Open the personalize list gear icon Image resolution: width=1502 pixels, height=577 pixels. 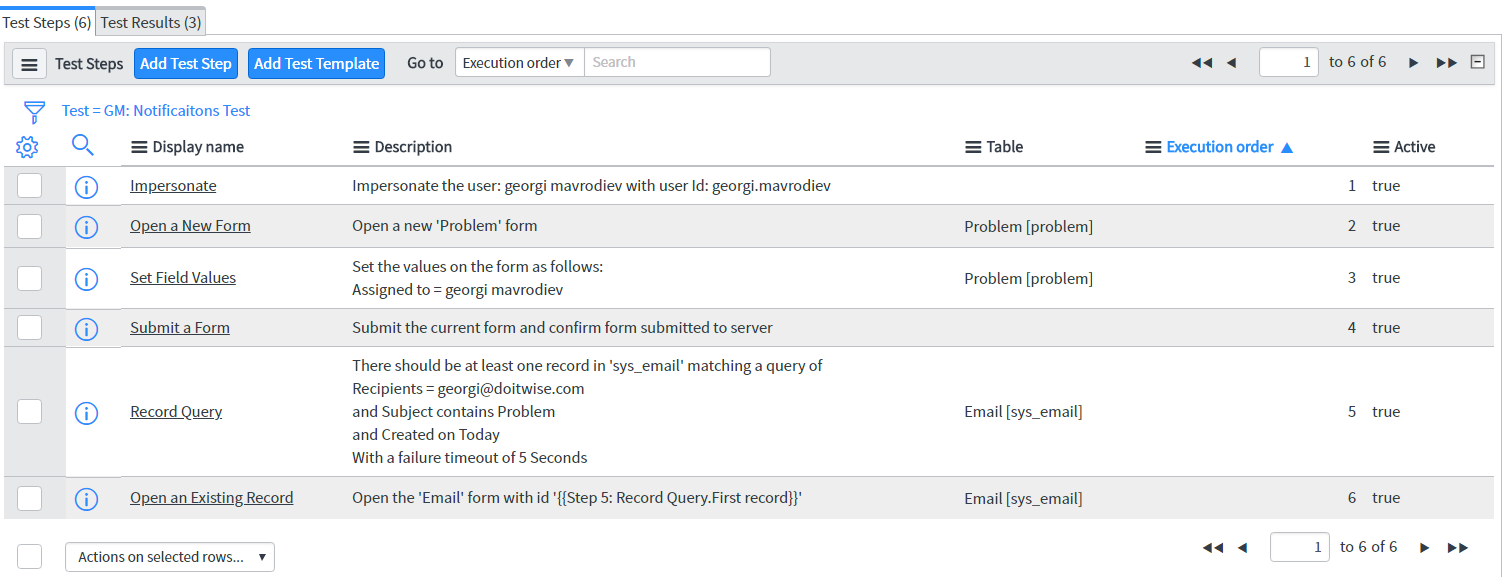27,146
